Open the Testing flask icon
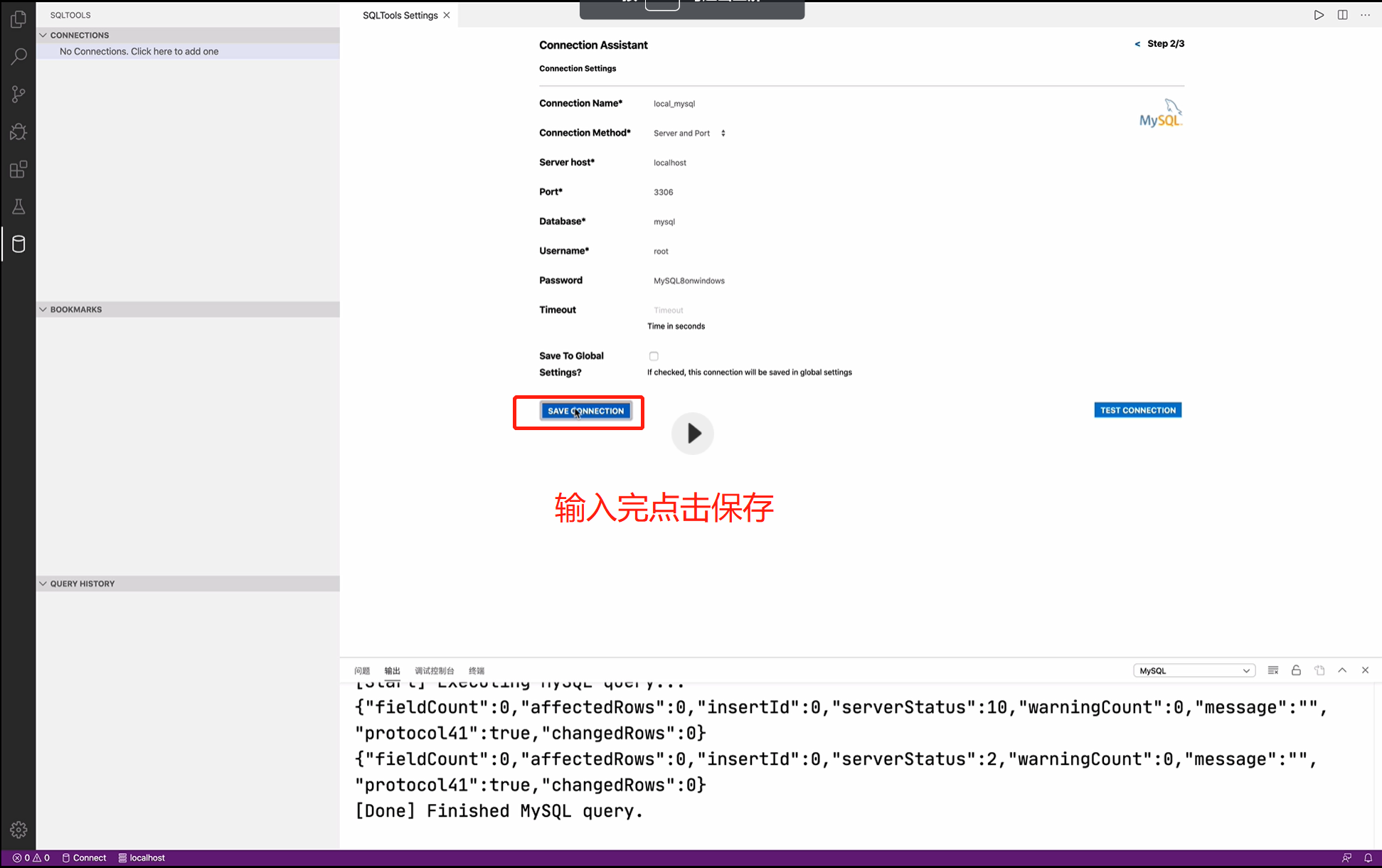The width and height of the screenshot is (1382, 868). point(18,207)
